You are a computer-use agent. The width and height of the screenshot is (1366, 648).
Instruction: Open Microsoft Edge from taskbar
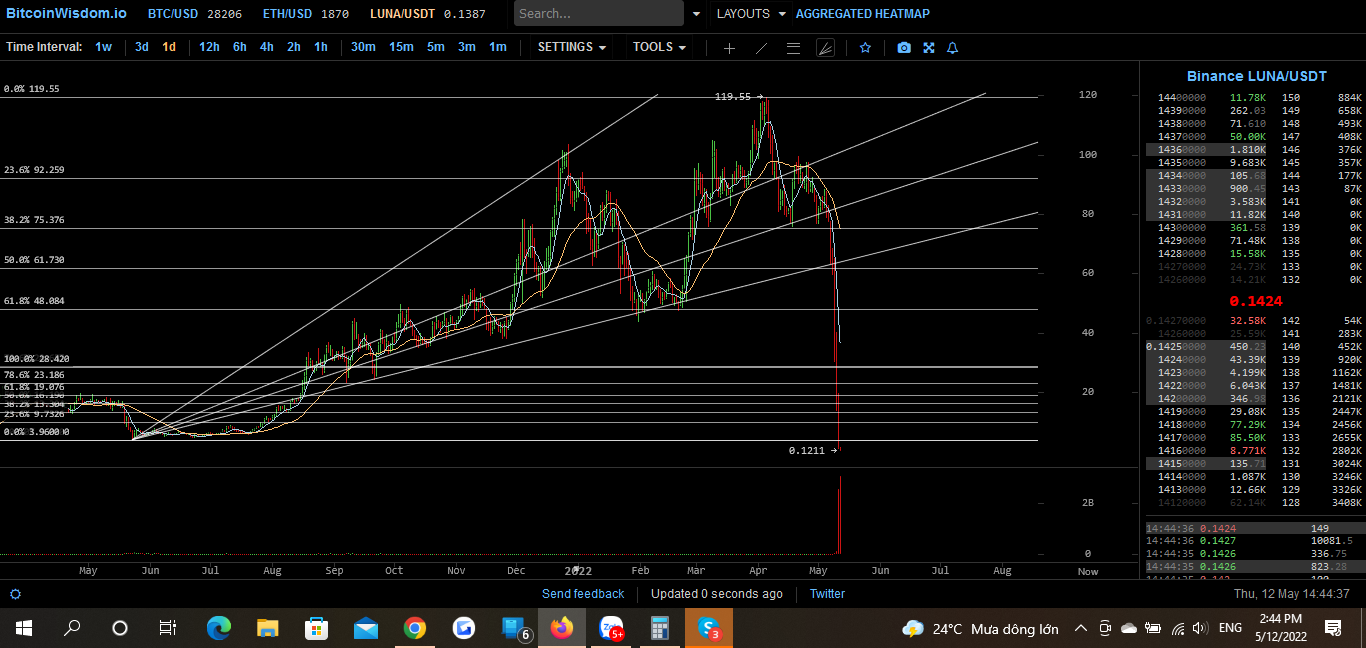click(x=219, y=628)
